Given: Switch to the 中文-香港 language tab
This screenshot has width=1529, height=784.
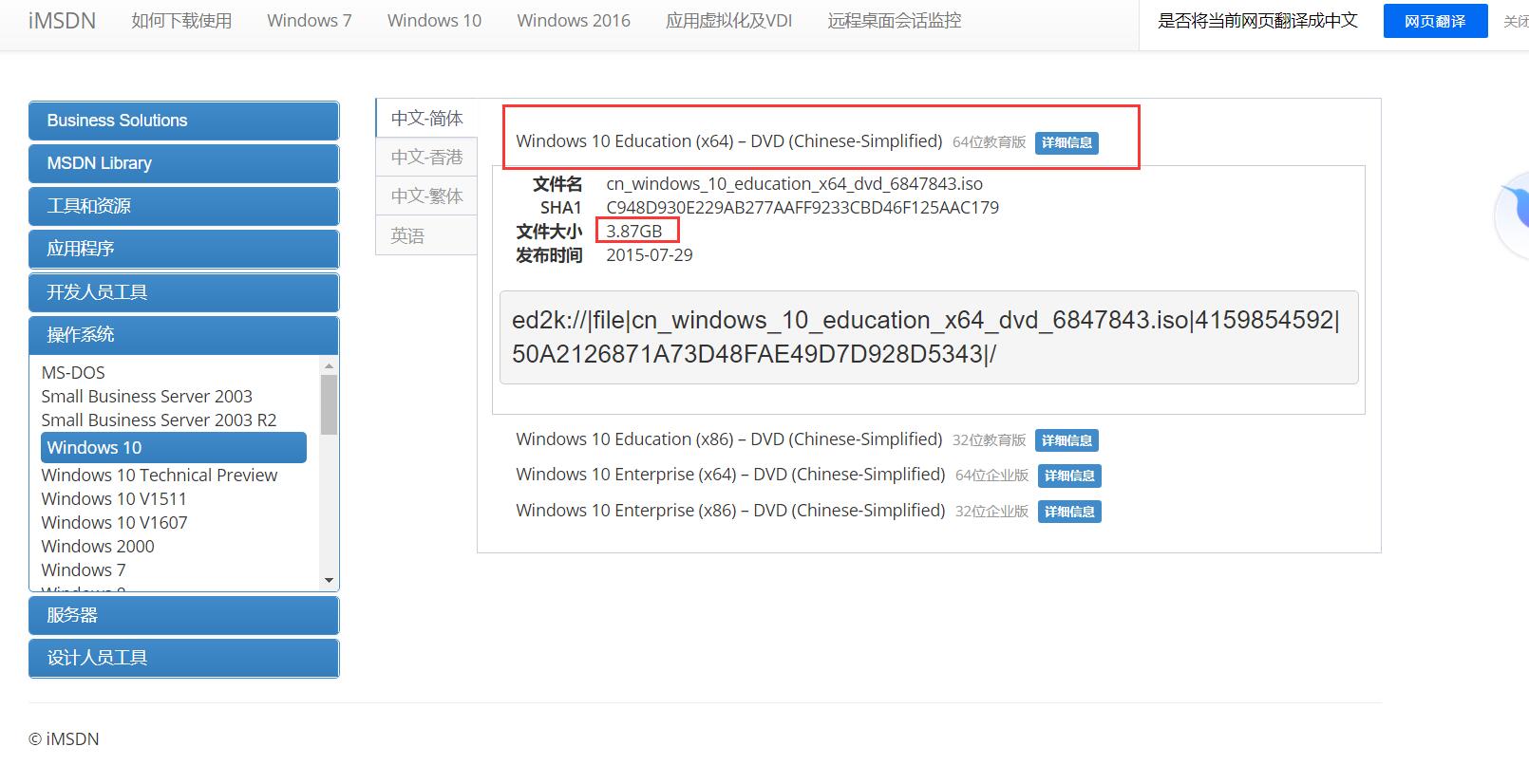Looking at the screenshot, I should 427,158.
